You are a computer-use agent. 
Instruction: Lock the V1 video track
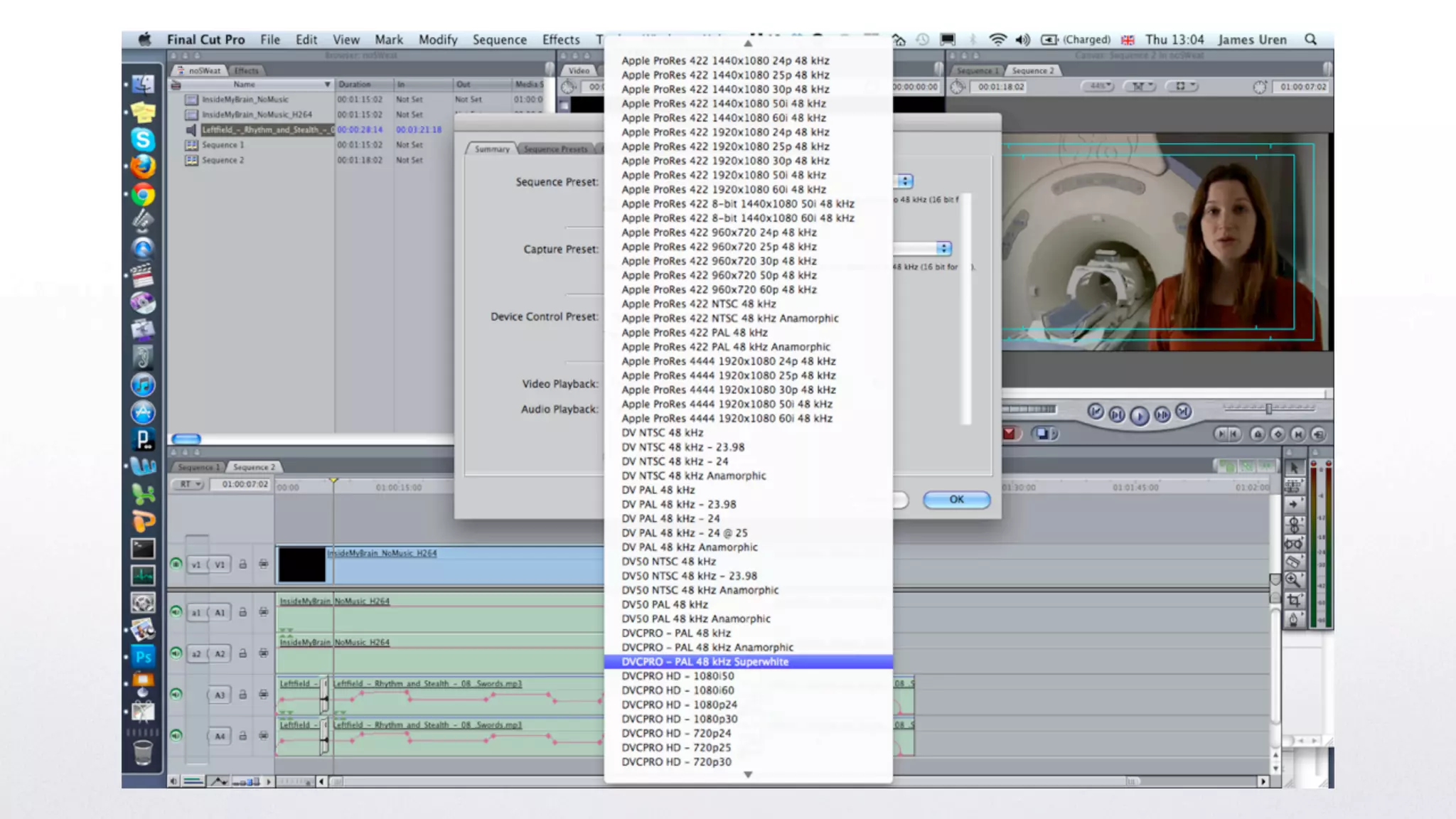pyautogui.click(x=242, y=564)
